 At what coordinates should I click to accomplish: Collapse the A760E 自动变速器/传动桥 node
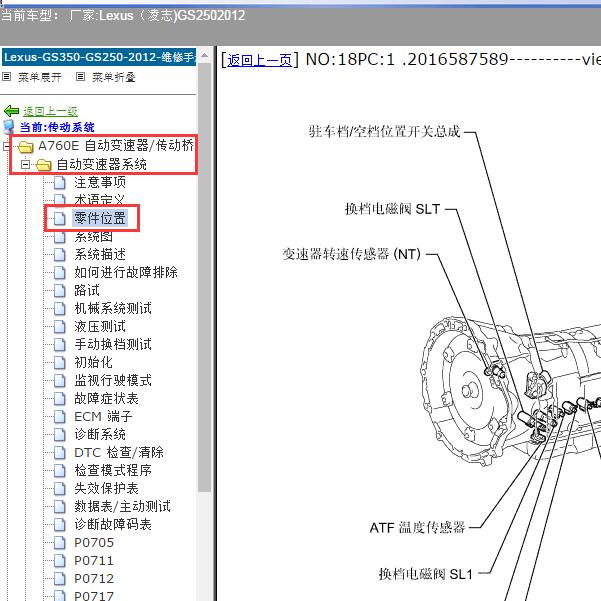[7, 146]
